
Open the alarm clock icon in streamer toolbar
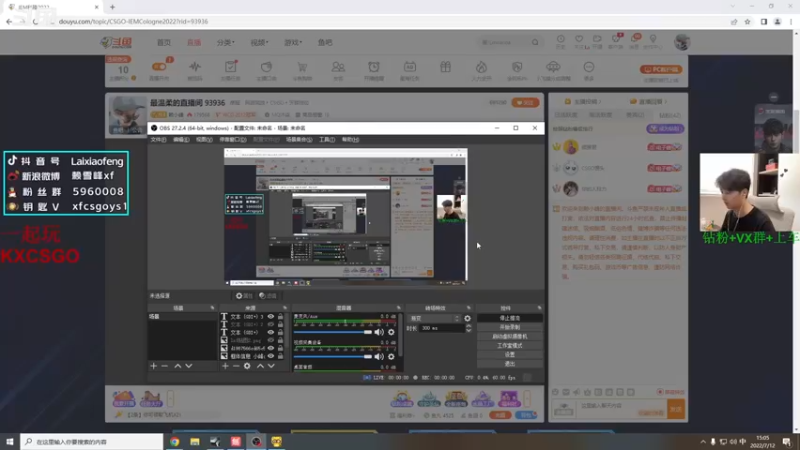click(373, 67)
